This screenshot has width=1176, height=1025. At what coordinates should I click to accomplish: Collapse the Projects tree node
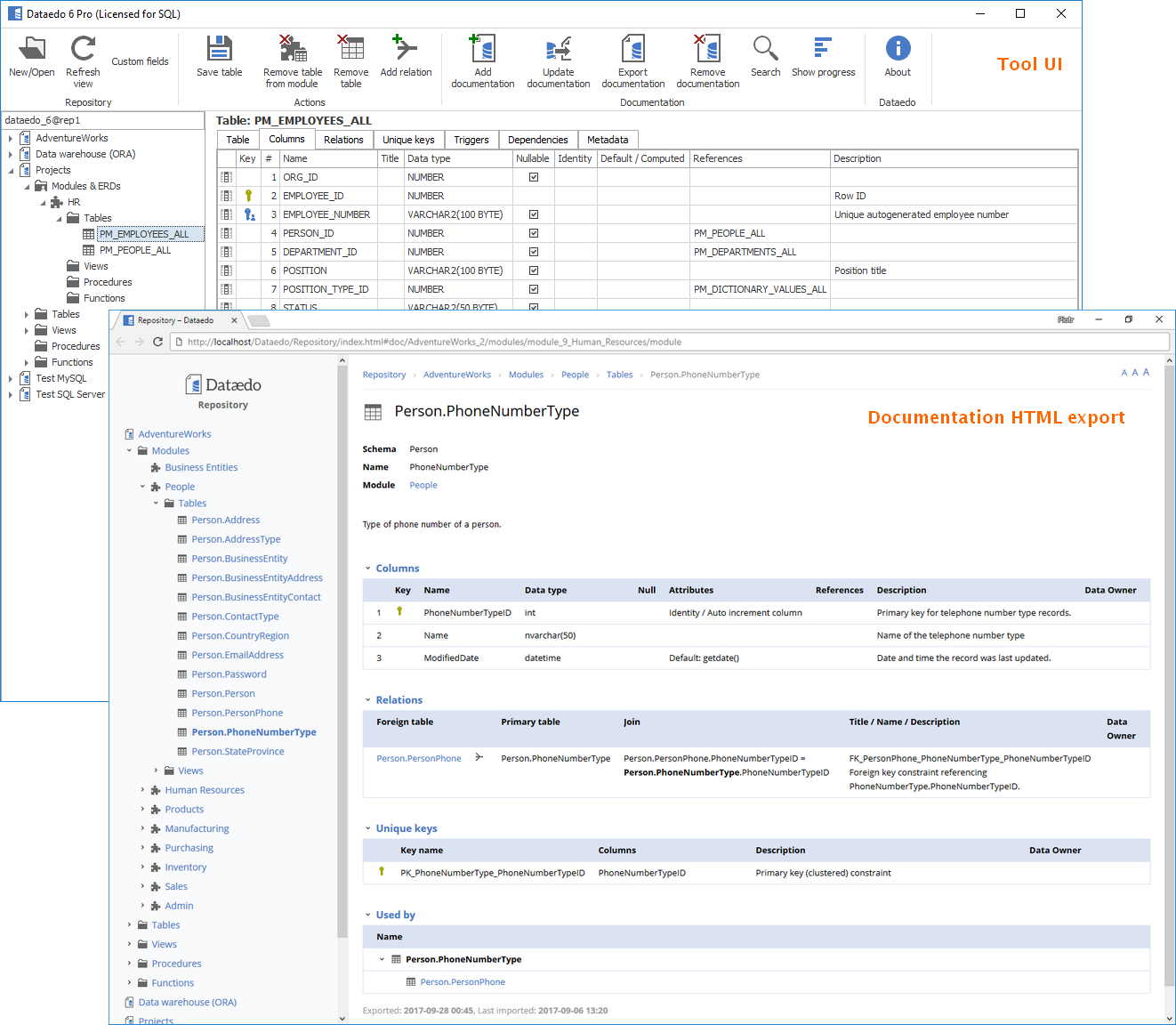(x=11, y=170)
